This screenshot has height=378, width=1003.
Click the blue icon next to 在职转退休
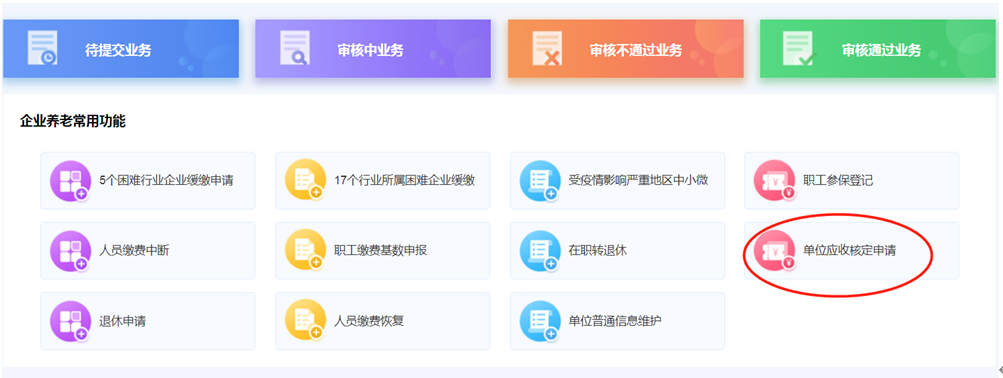click(539, 251)
